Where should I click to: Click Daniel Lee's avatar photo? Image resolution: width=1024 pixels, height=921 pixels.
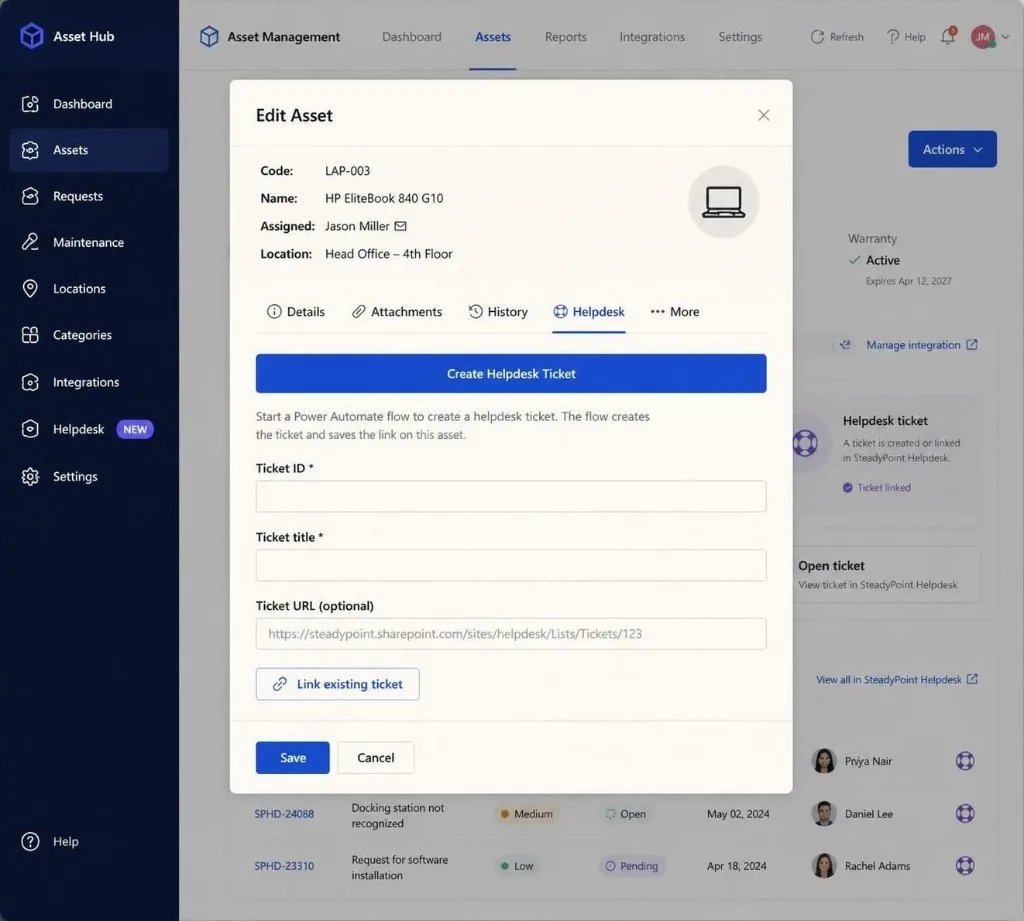(x=824, y=813)
